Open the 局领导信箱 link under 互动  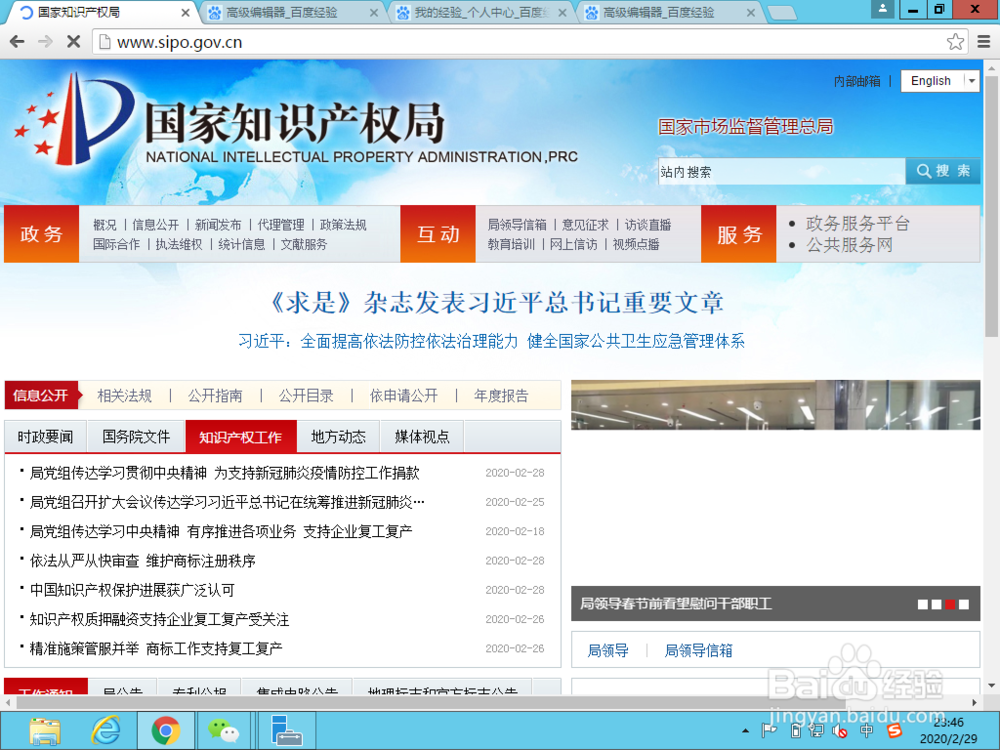(x=517, y=225)
